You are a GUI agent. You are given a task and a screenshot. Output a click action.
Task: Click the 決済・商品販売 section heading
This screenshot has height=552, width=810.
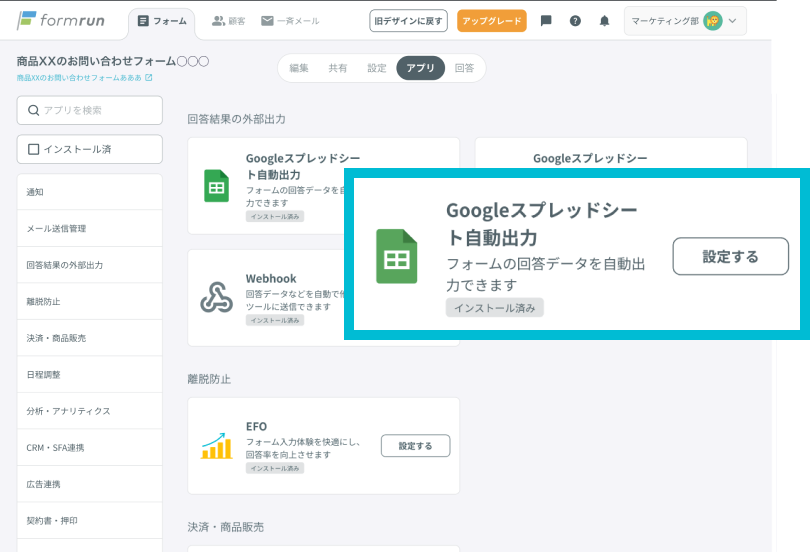pyautogui.click(x=226, y=527)
